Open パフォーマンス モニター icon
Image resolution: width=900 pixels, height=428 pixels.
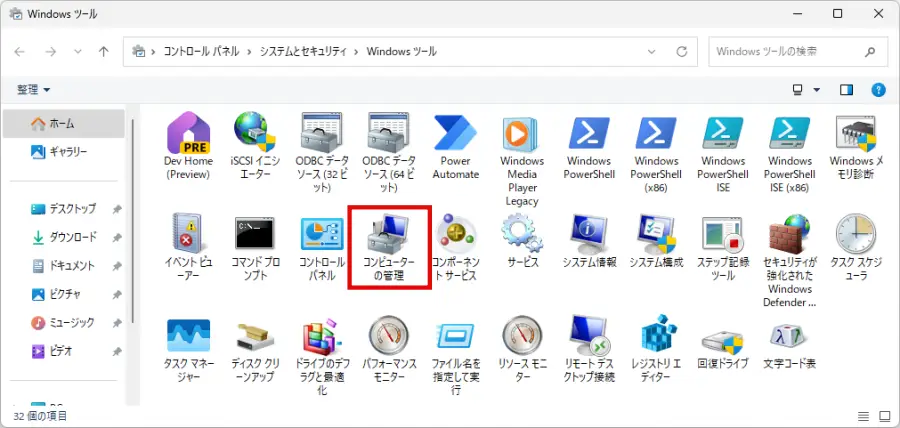click(x=389, y=335)
